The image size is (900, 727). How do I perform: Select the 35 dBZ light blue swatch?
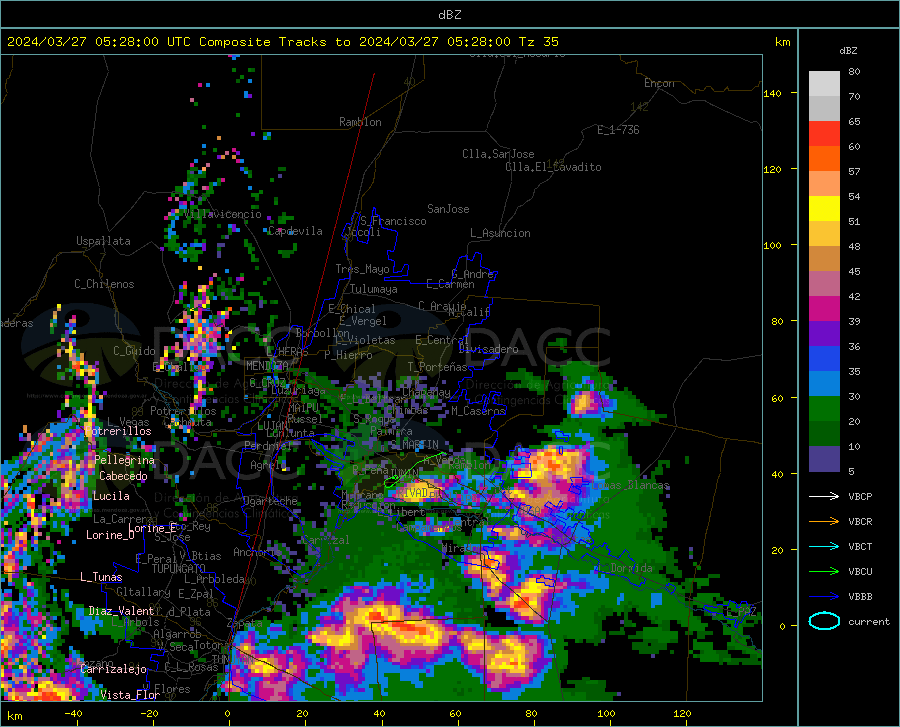tap(824, 384)
